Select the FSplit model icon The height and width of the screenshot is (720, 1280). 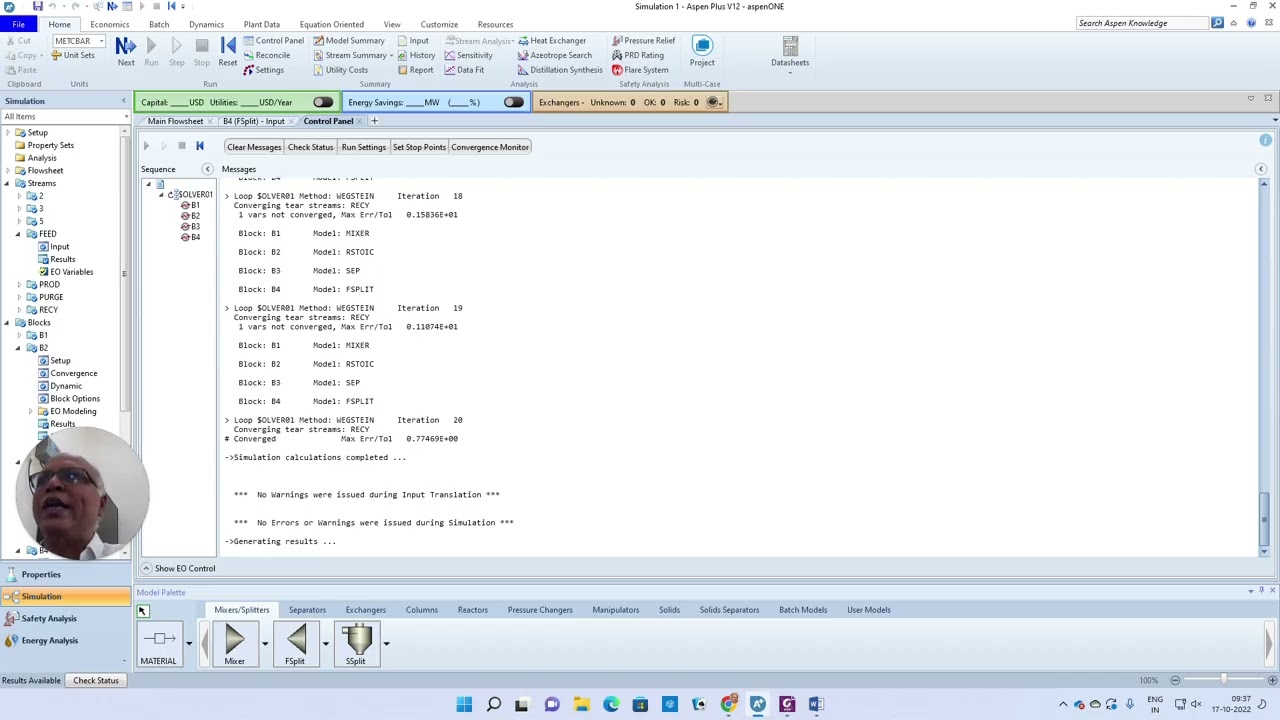[x=295, y=643]
